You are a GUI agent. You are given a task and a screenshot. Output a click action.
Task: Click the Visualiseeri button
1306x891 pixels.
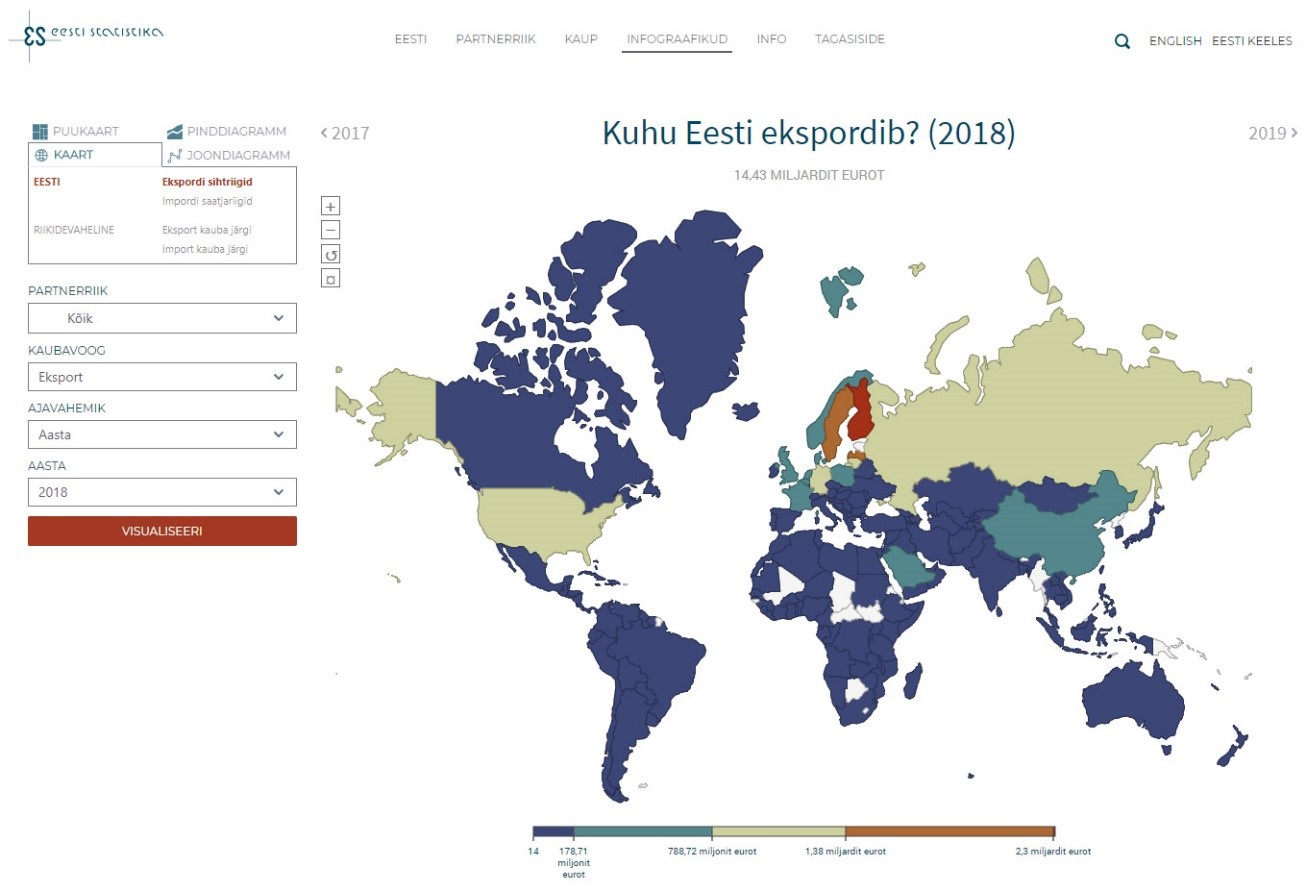[162, 531]
